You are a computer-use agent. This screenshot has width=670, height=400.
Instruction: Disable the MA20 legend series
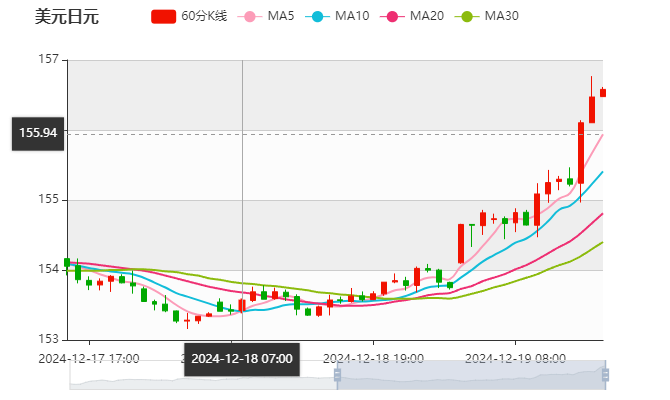point(426,17)
